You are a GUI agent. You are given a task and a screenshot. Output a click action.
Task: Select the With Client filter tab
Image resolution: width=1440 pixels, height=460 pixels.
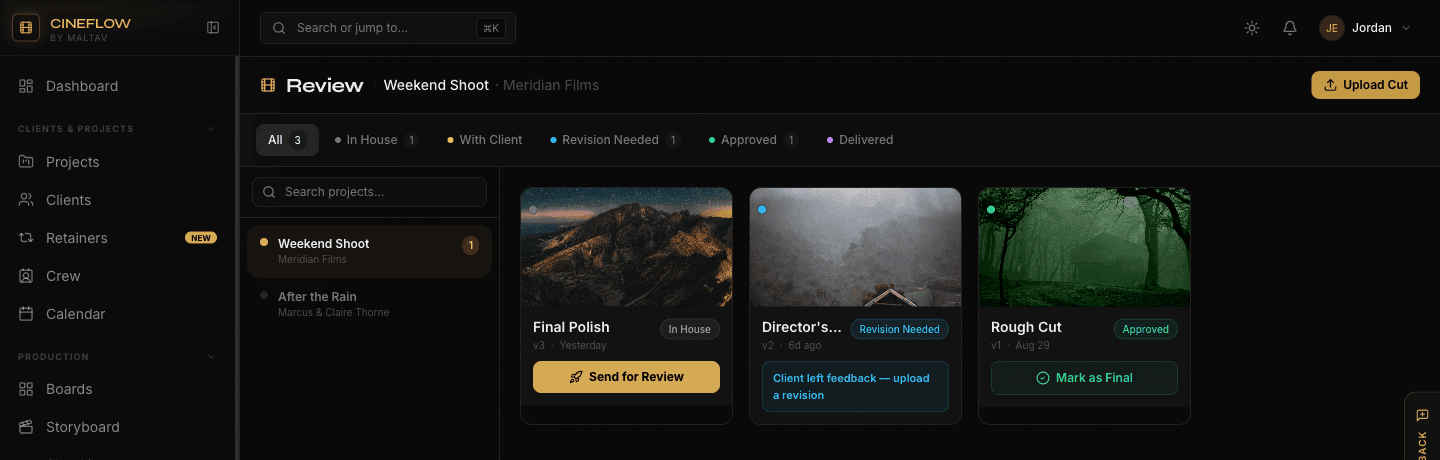coord(485,140)
